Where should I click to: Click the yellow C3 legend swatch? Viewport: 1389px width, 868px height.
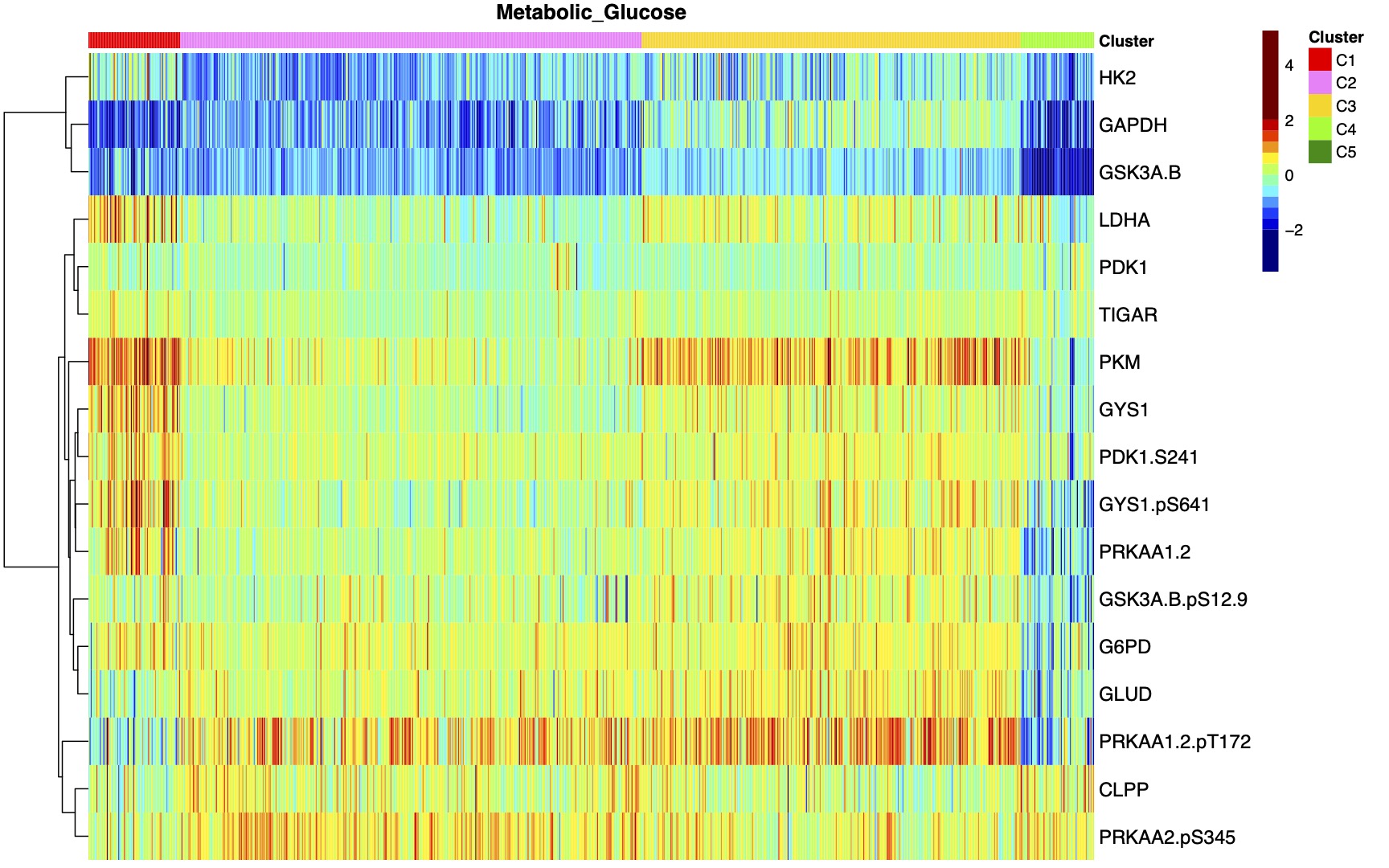1320,105
